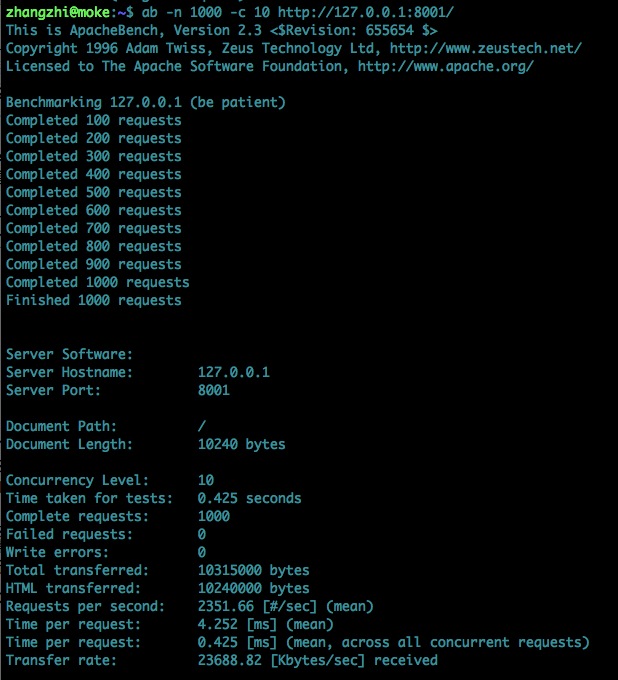Click the Server Hostname value 127.0.0.1
This screenshot has width=618, height=680.
point(234,372)
